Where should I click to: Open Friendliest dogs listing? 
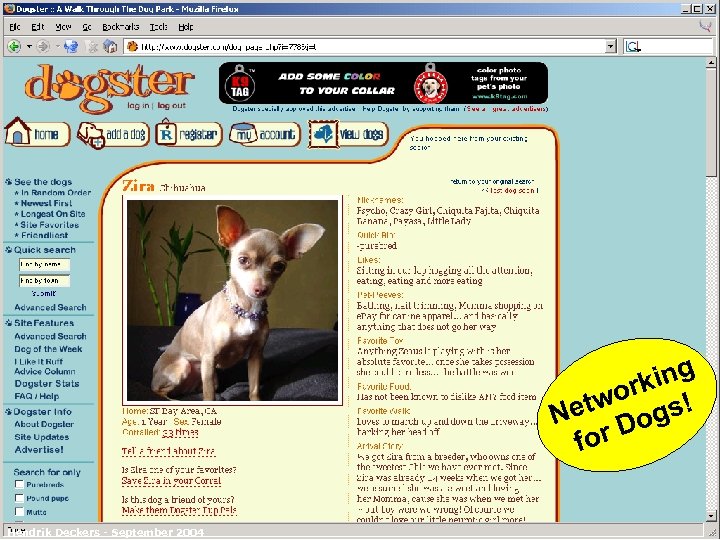click(44, 235)
